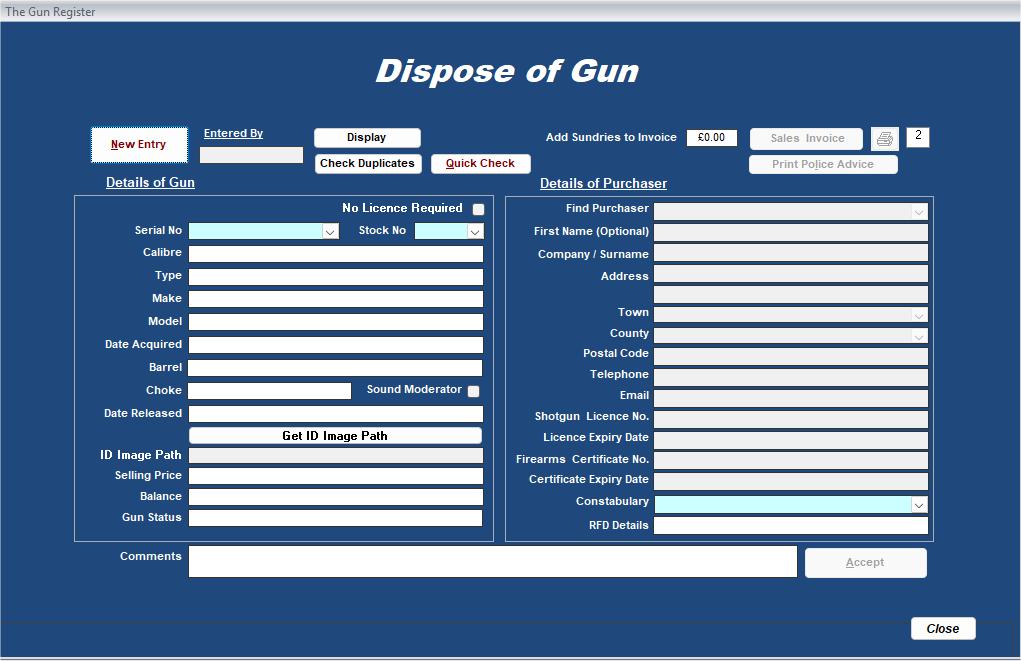1021x661 pixels.
Task: Open the County dropdown list
Action: pos(918,336)
